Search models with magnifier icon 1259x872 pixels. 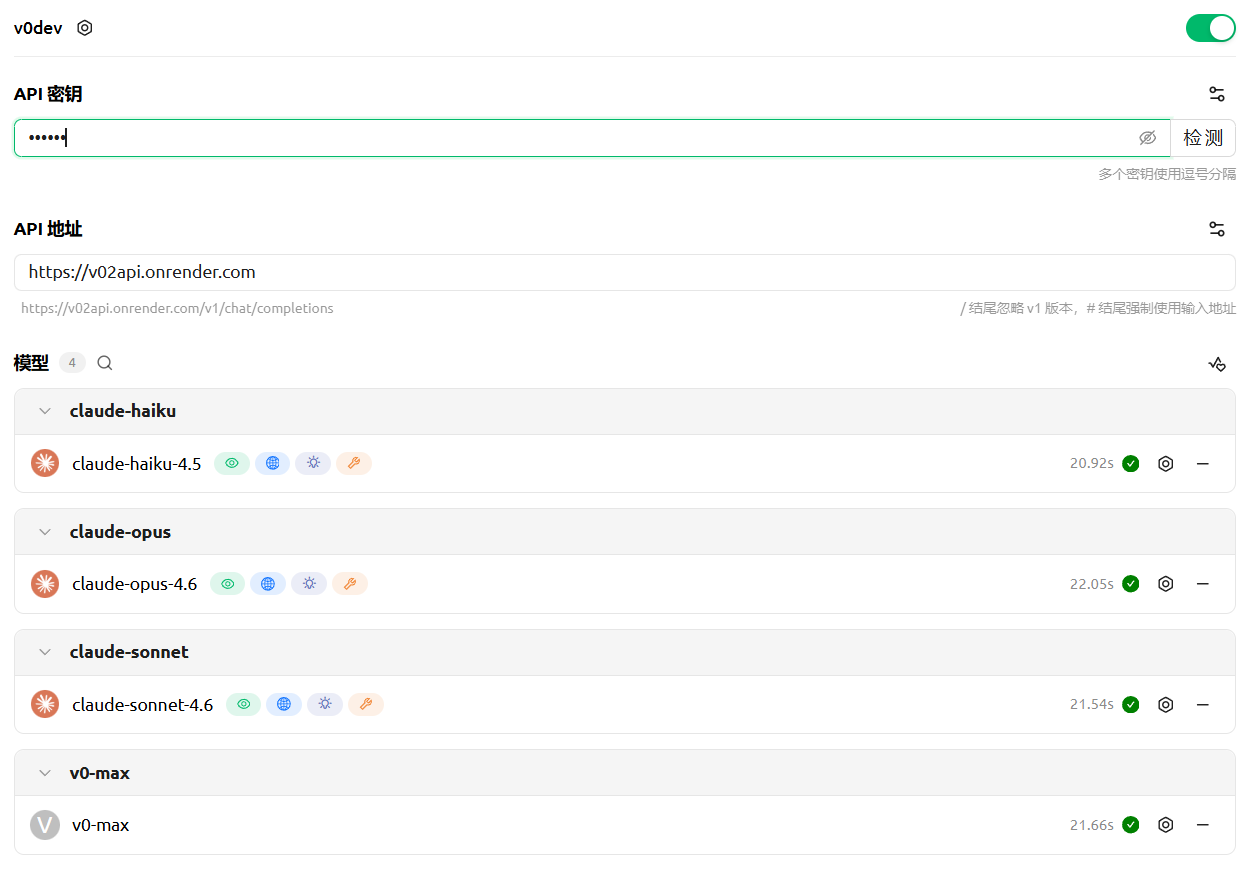tap(105, 363)
